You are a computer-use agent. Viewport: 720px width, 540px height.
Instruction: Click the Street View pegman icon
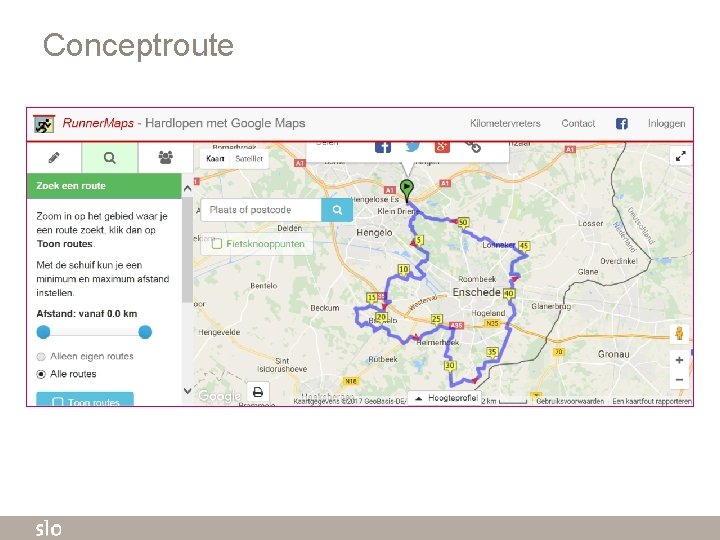coord(679,333)
